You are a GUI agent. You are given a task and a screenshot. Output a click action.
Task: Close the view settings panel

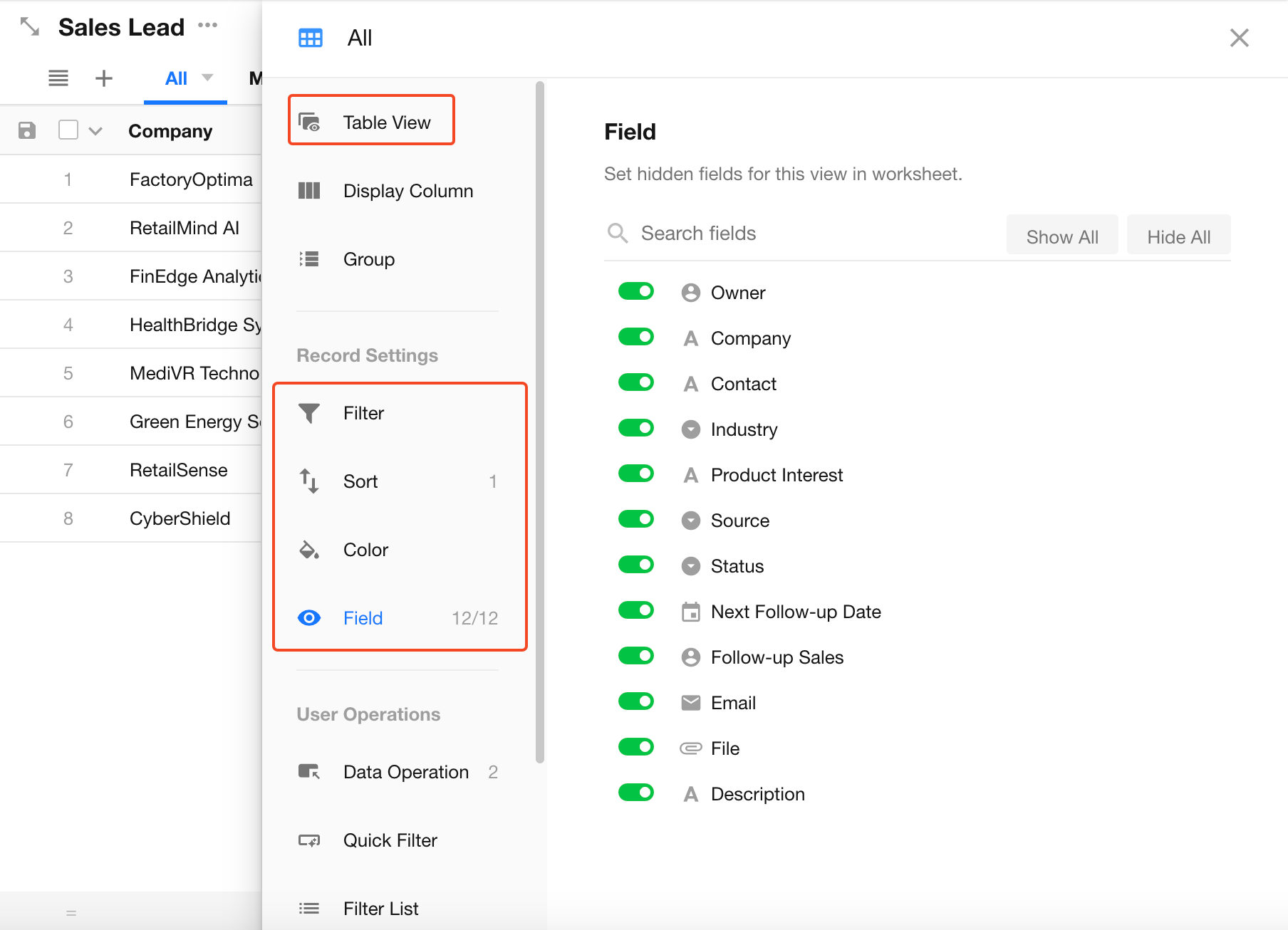[x=1239, y=38]
